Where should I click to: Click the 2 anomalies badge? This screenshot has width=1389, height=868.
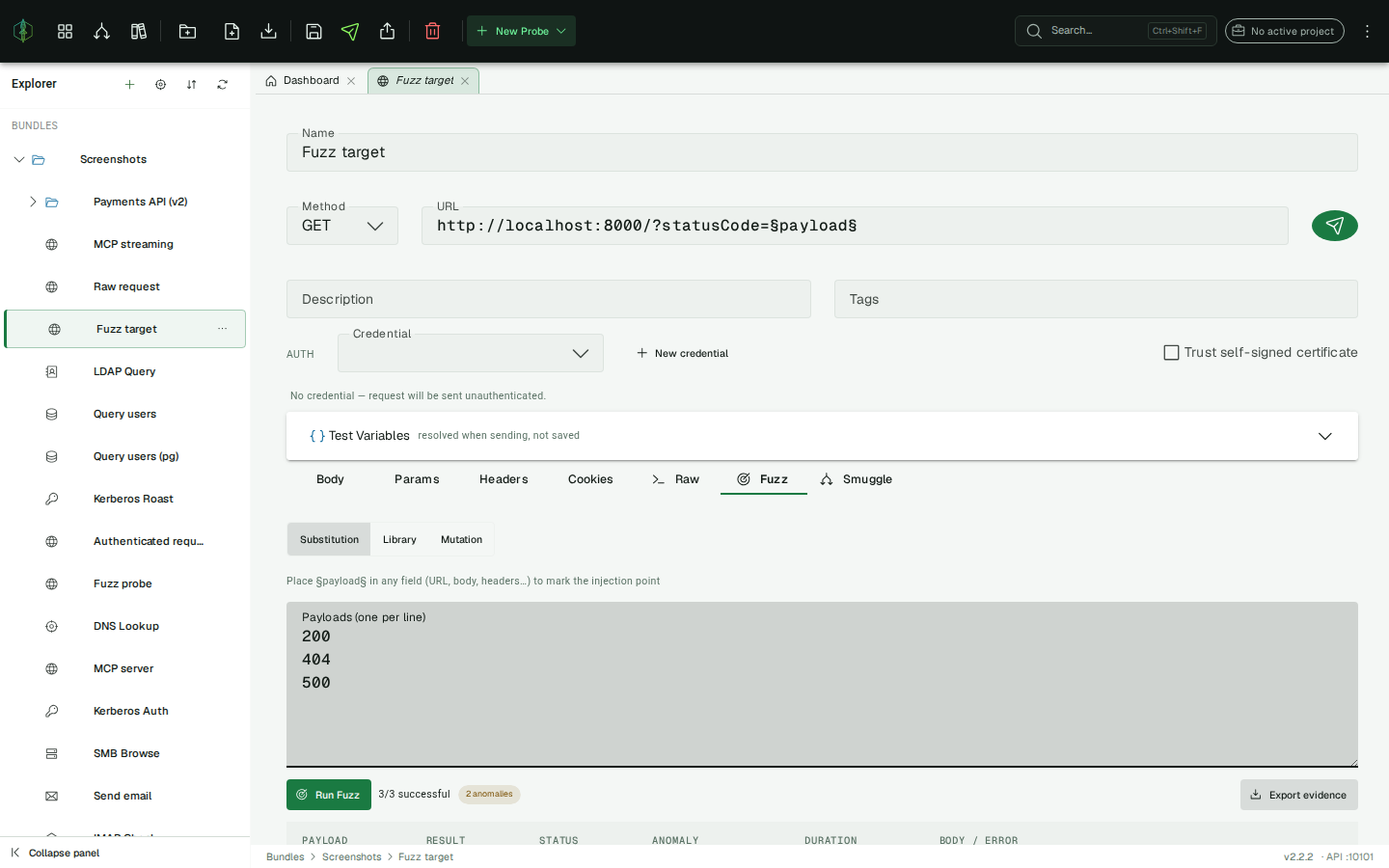point(489,795)
